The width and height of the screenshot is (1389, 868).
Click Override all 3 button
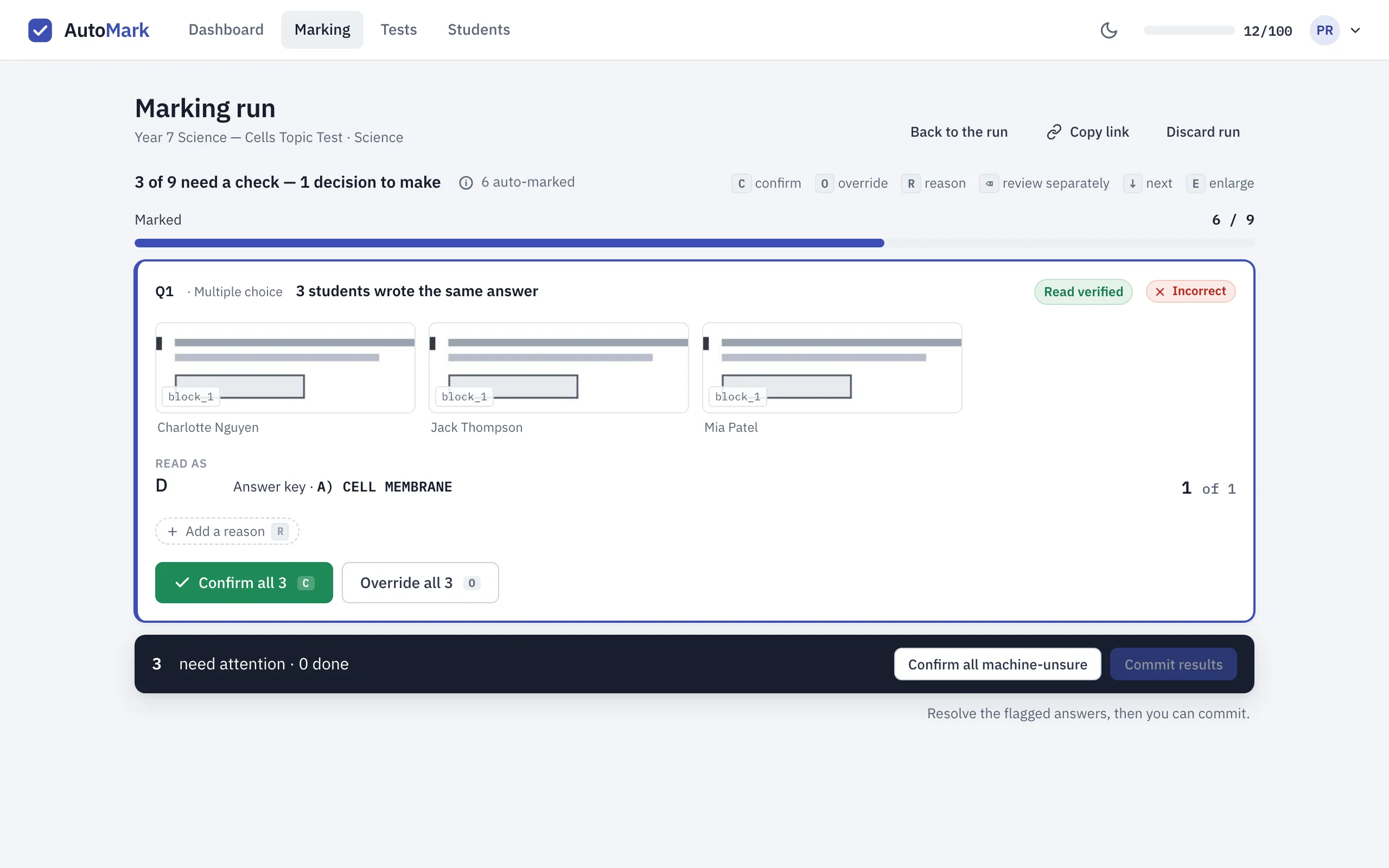[x=420, y=583]
